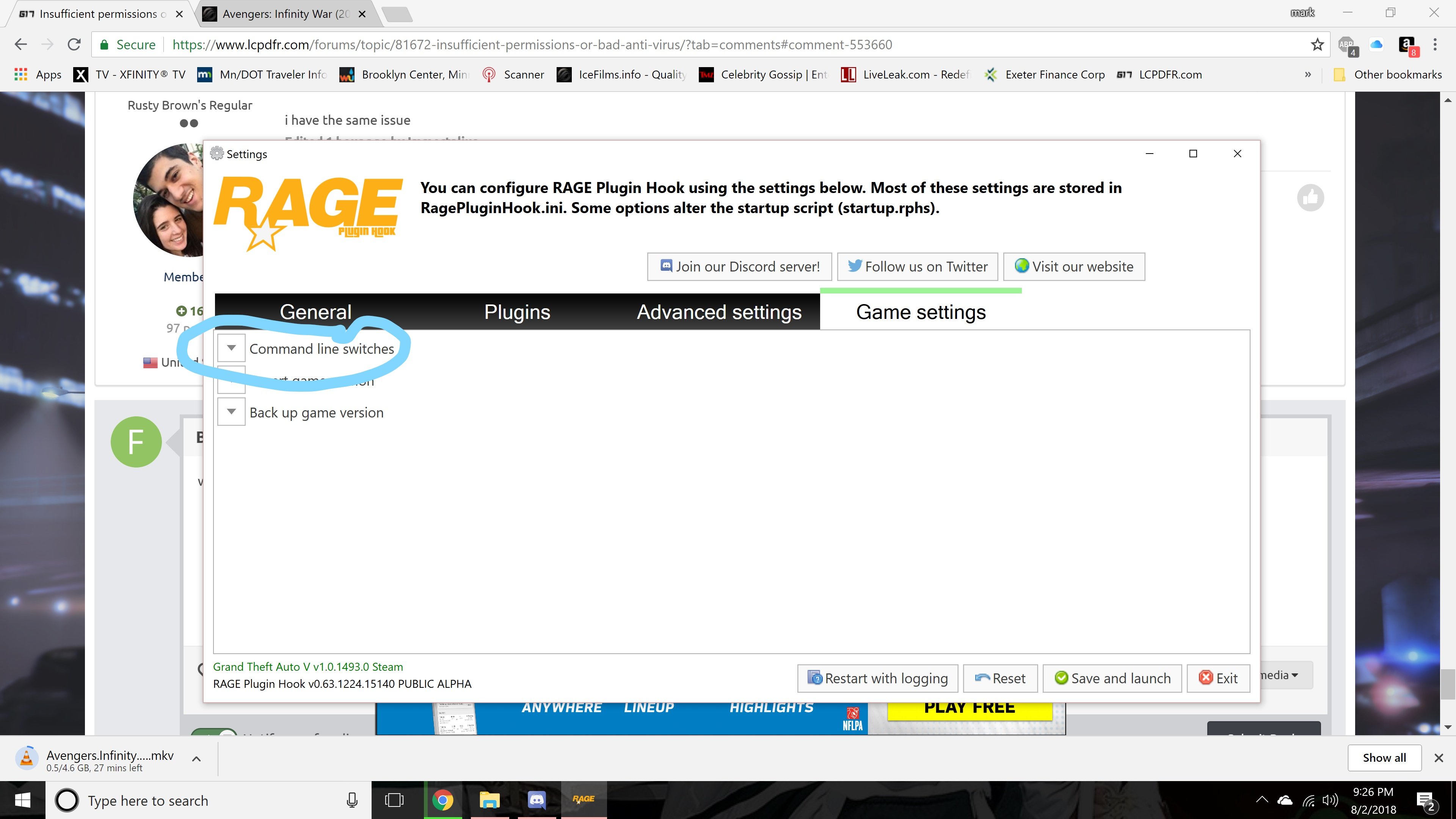Open File Explorer from the taskbar

coord(490,800)
